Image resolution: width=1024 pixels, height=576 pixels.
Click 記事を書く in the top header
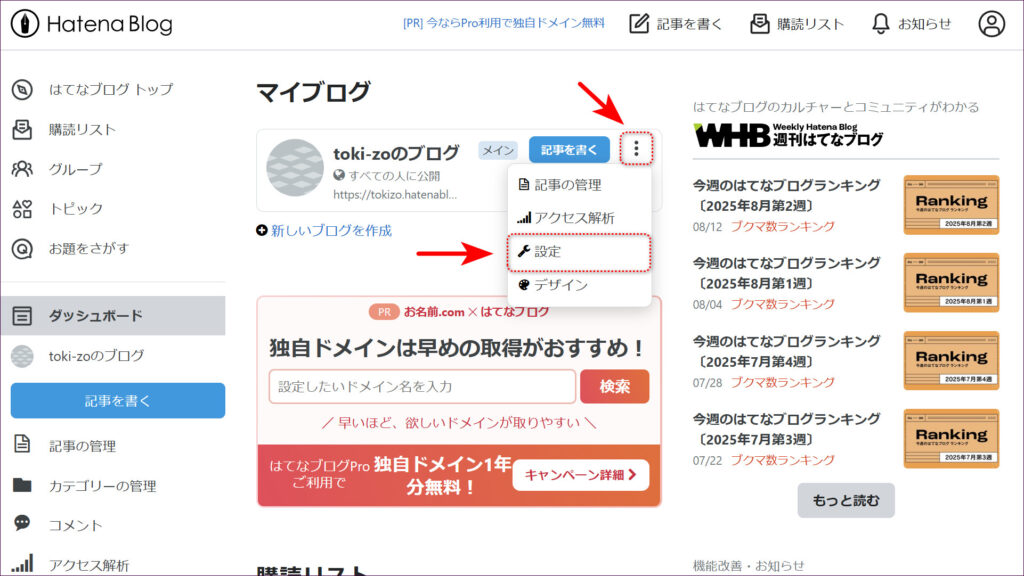click(x=676, y=24)
